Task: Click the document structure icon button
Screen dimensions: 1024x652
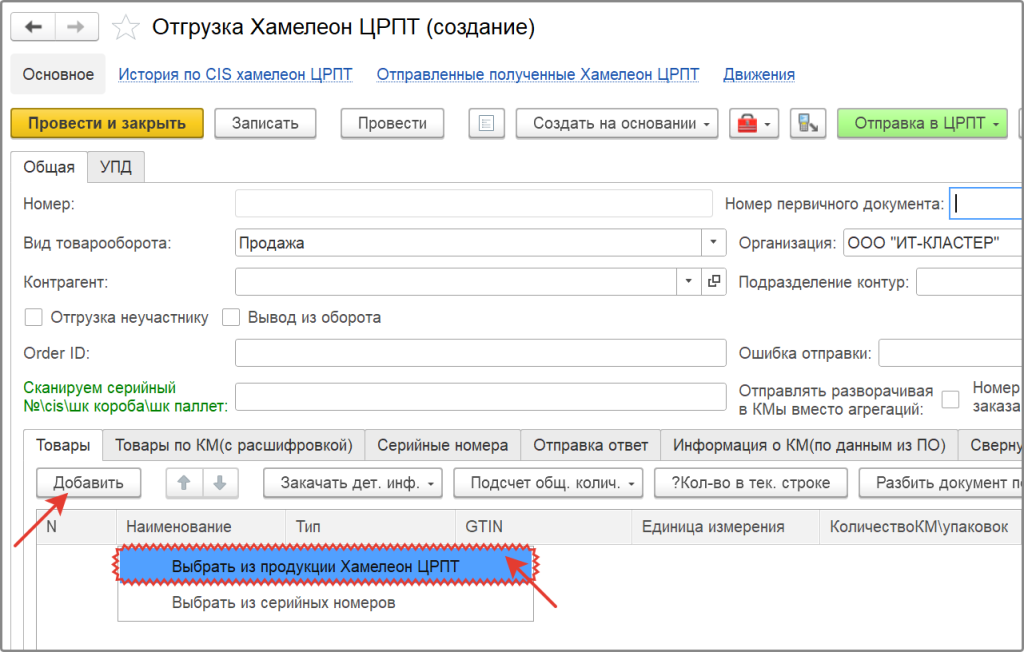Action: 808,123
